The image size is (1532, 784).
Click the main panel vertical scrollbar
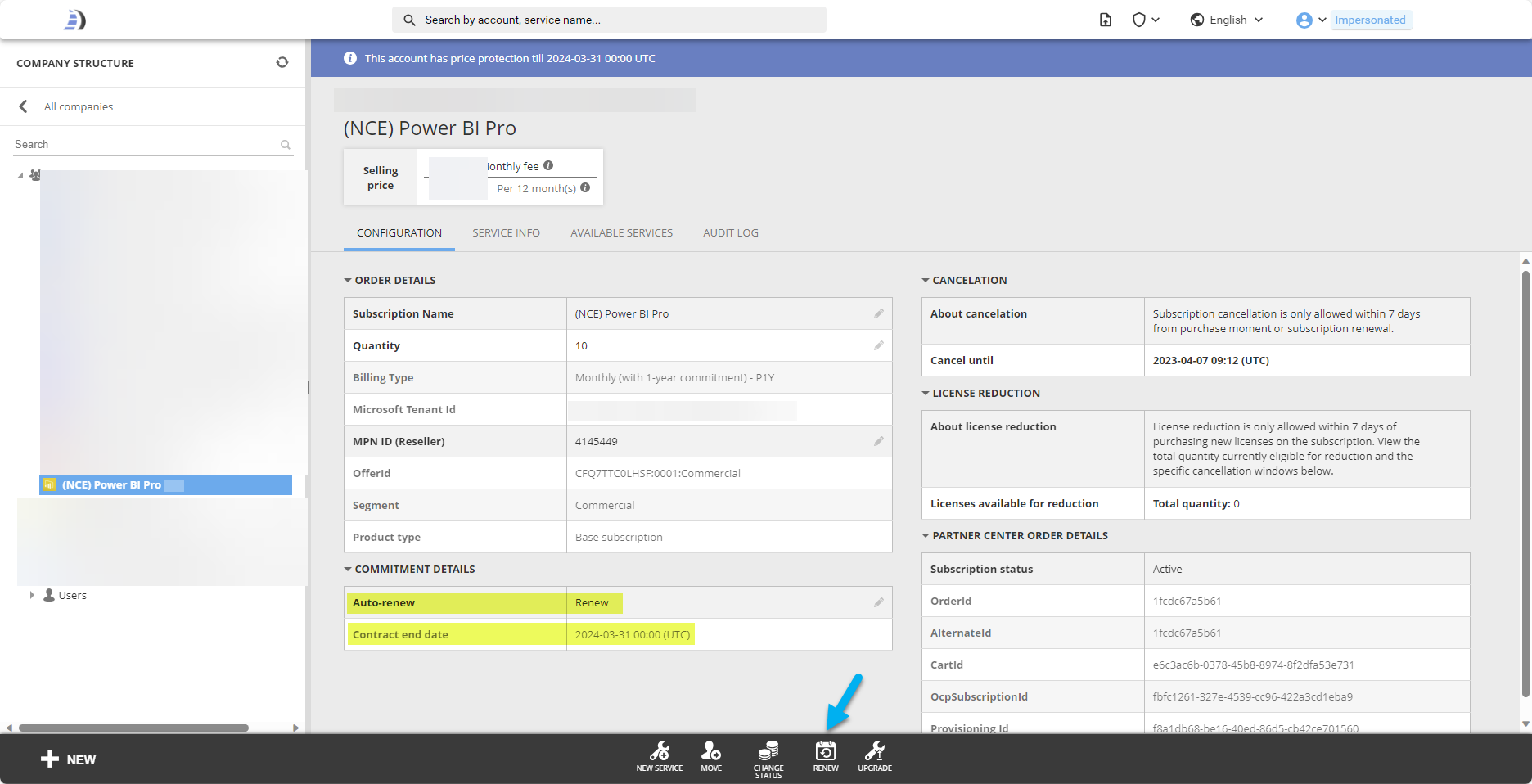click(1525, 483)
